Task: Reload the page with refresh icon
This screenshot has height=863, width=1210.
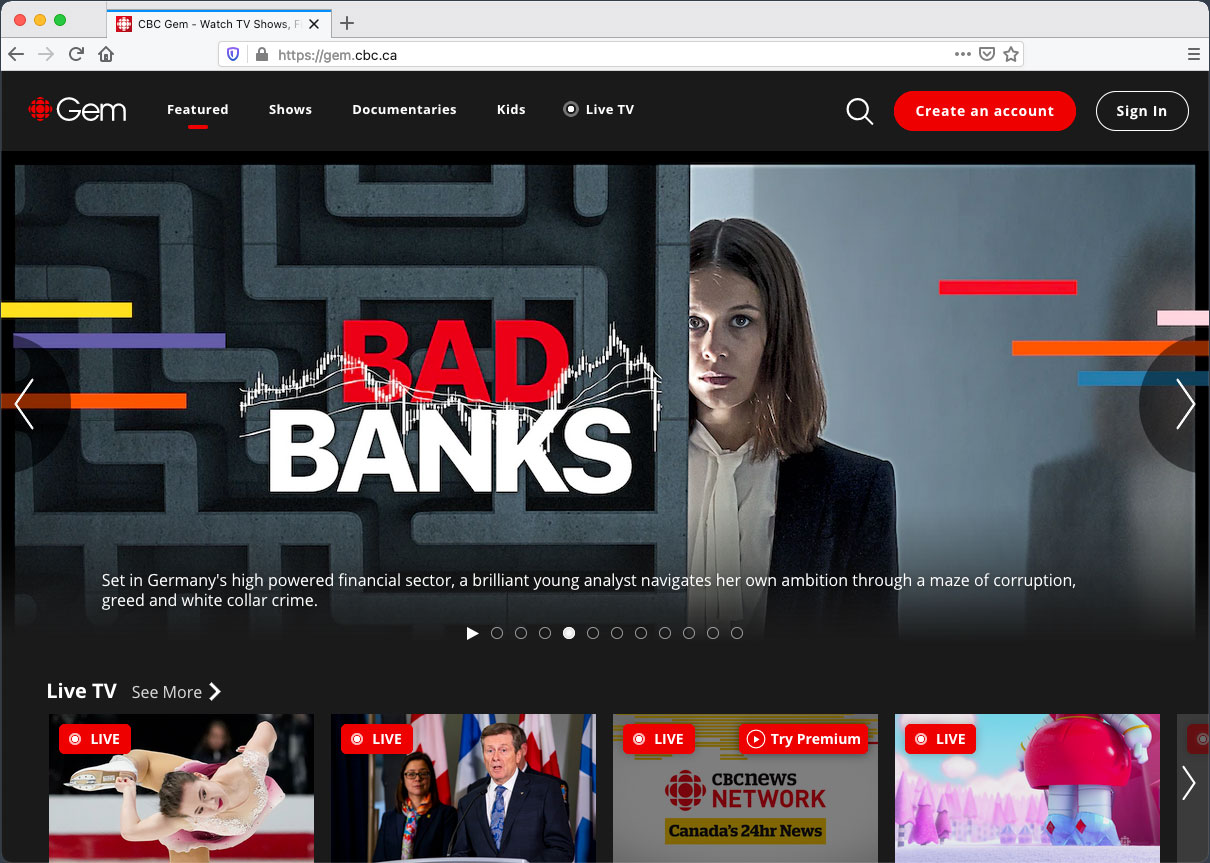Action: pyautogui.click(x=76, y=54)
